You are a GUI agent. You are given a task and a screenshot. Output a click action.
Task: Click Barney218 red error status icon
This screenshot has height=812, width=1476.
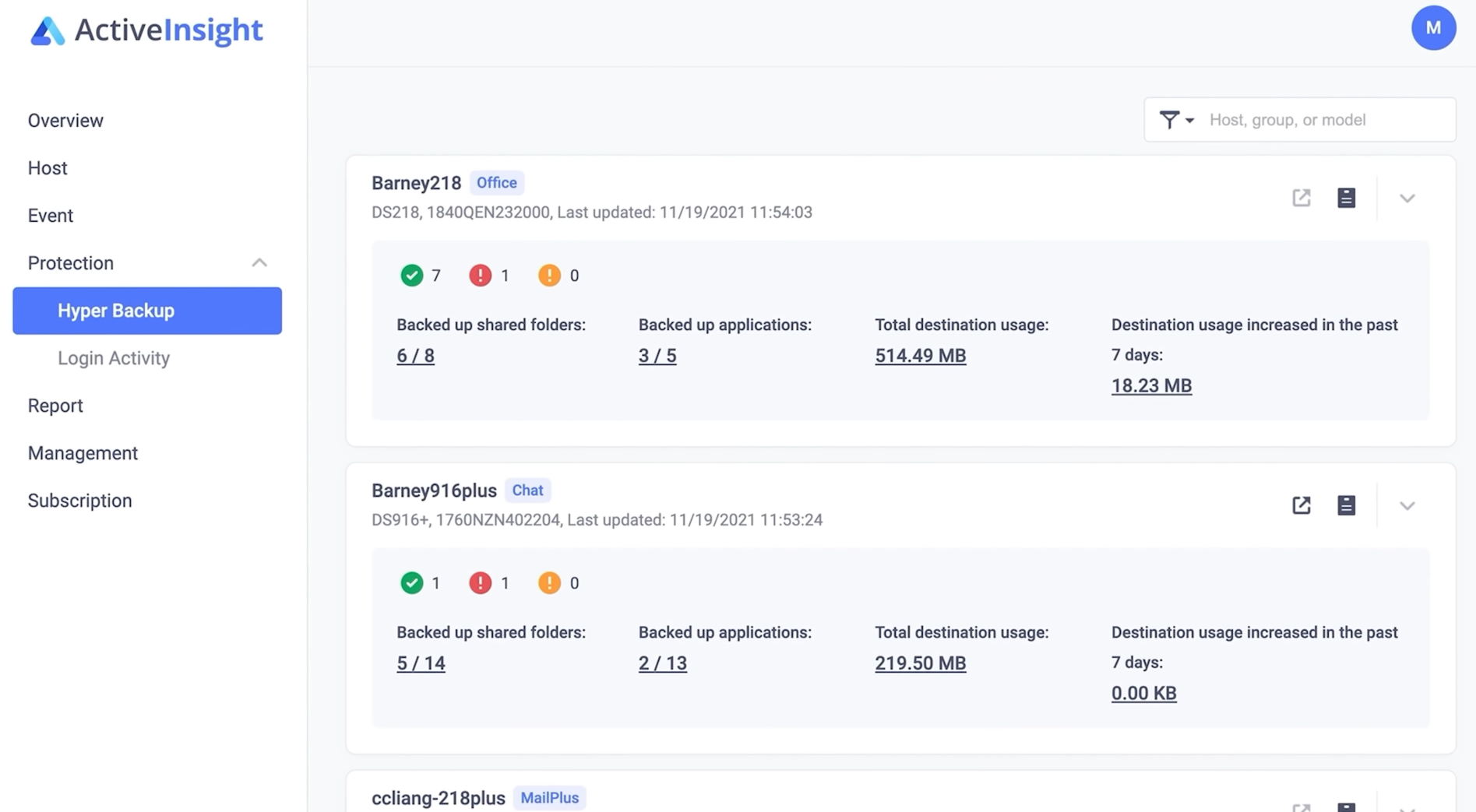coord(480,275)
